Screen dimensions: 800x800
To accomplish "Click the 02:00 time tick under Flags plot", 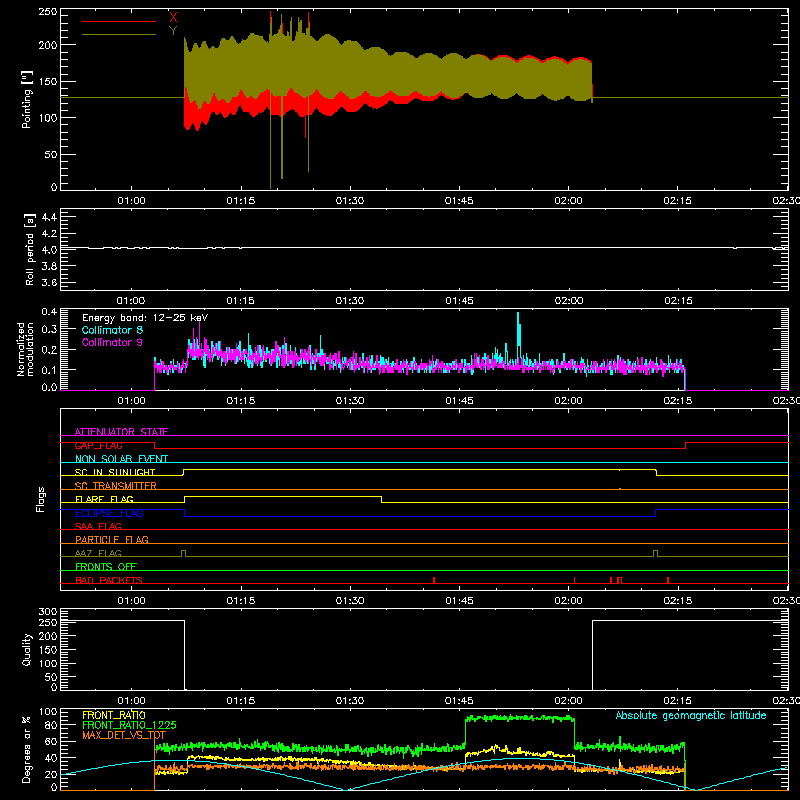I will click(568, 601).
